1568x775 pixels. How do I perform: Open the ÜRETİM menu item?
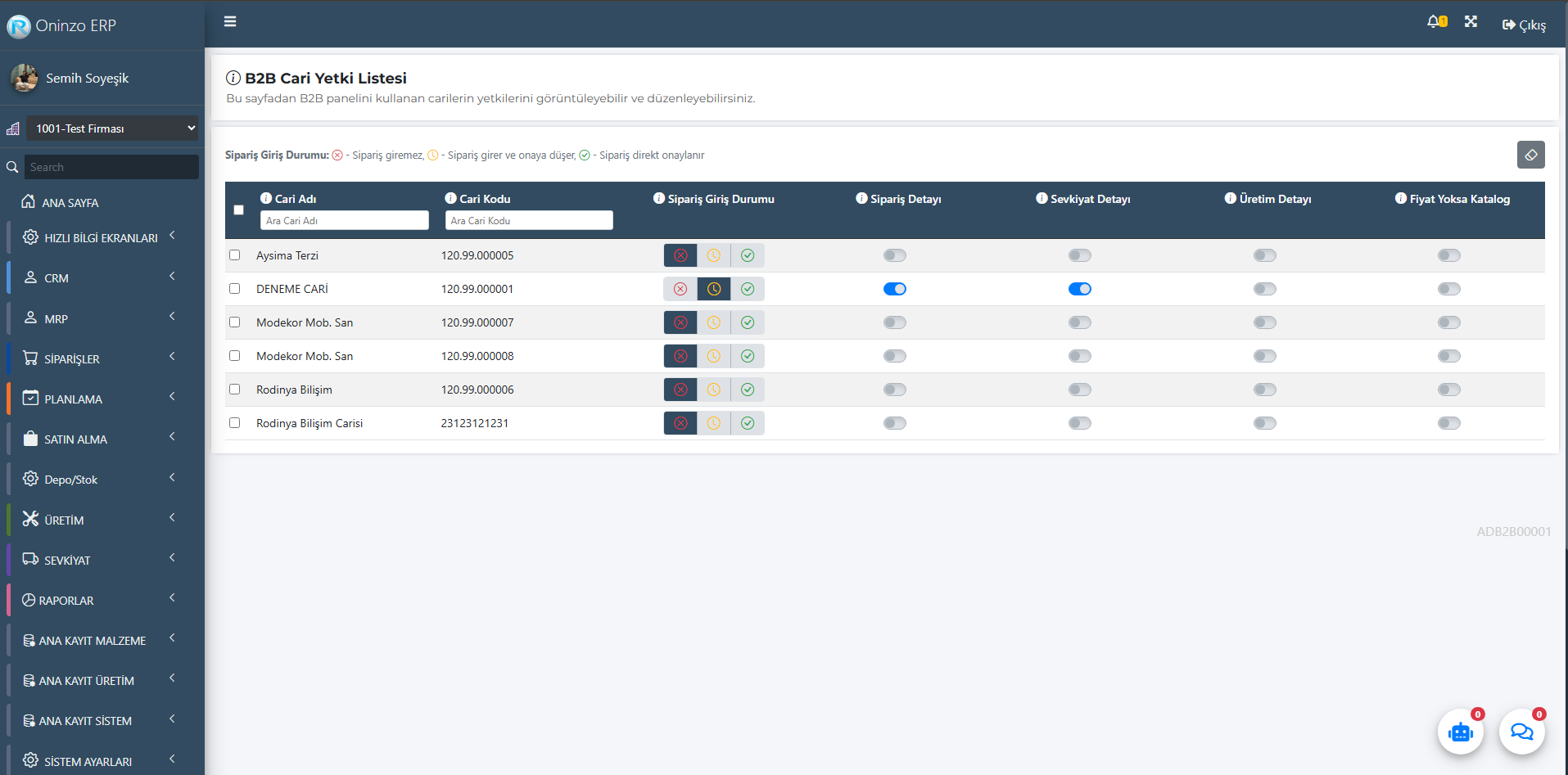pos(98,520)
